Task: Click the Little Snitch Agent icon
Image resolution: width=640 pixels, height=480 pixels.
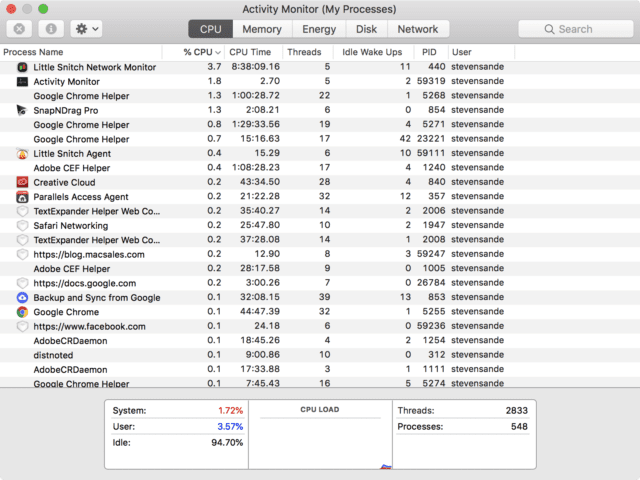Action: click(x=22, y=154)
